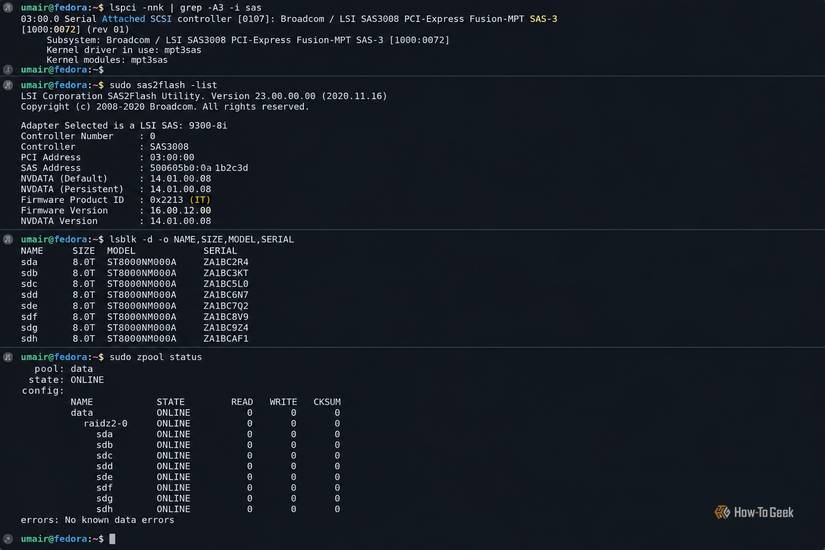Click the prompt icon beside the lspci command
This screenshot has width=825, height=550.
pos(7,7)
